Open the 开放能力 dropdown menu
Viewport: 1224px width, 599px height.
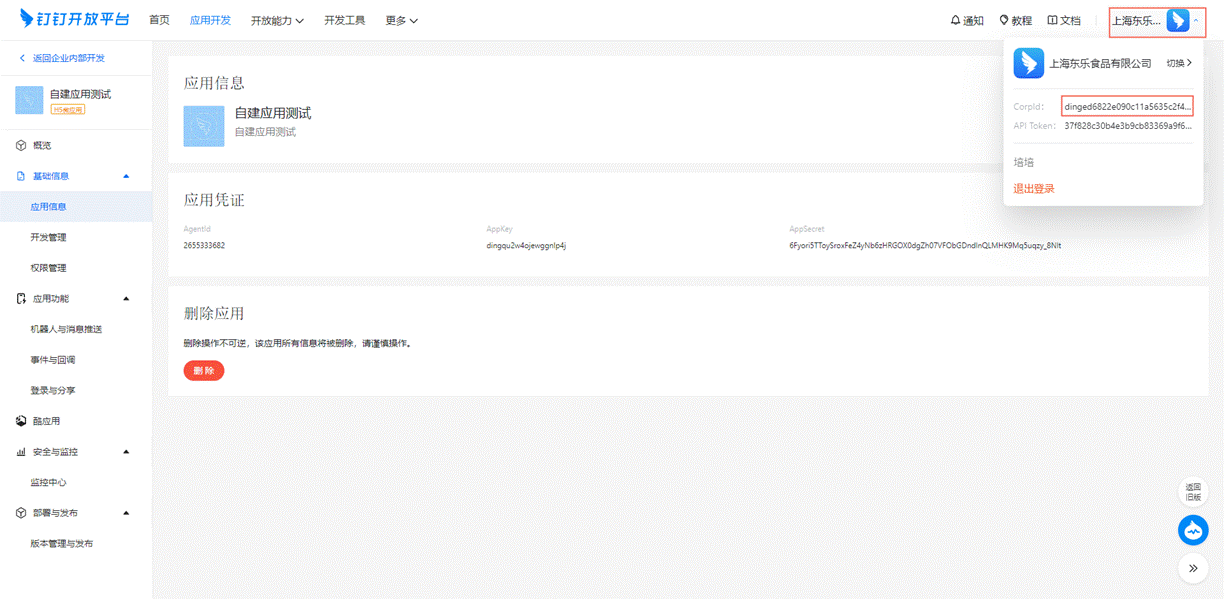click(277, 20)
